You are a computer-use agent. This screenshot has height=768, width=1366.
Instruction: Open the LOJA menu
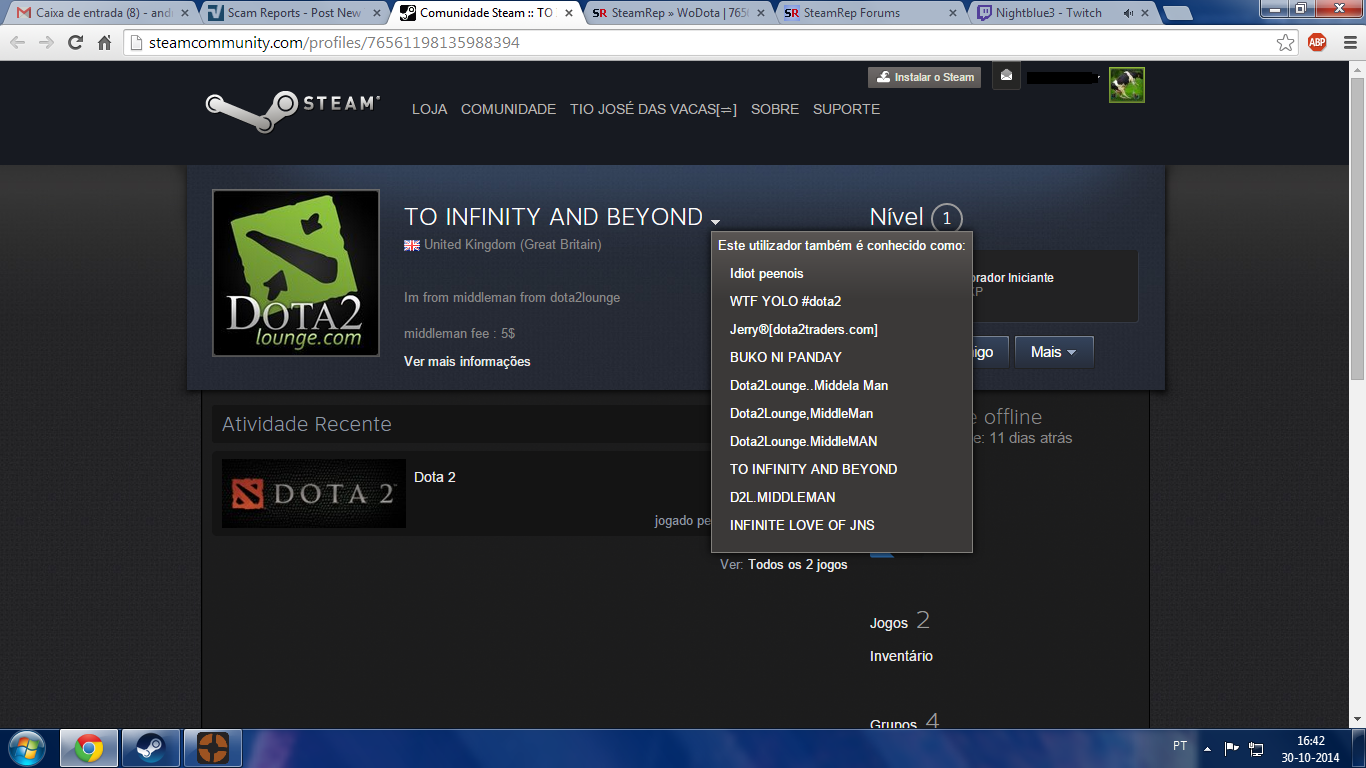coord(430,109)
